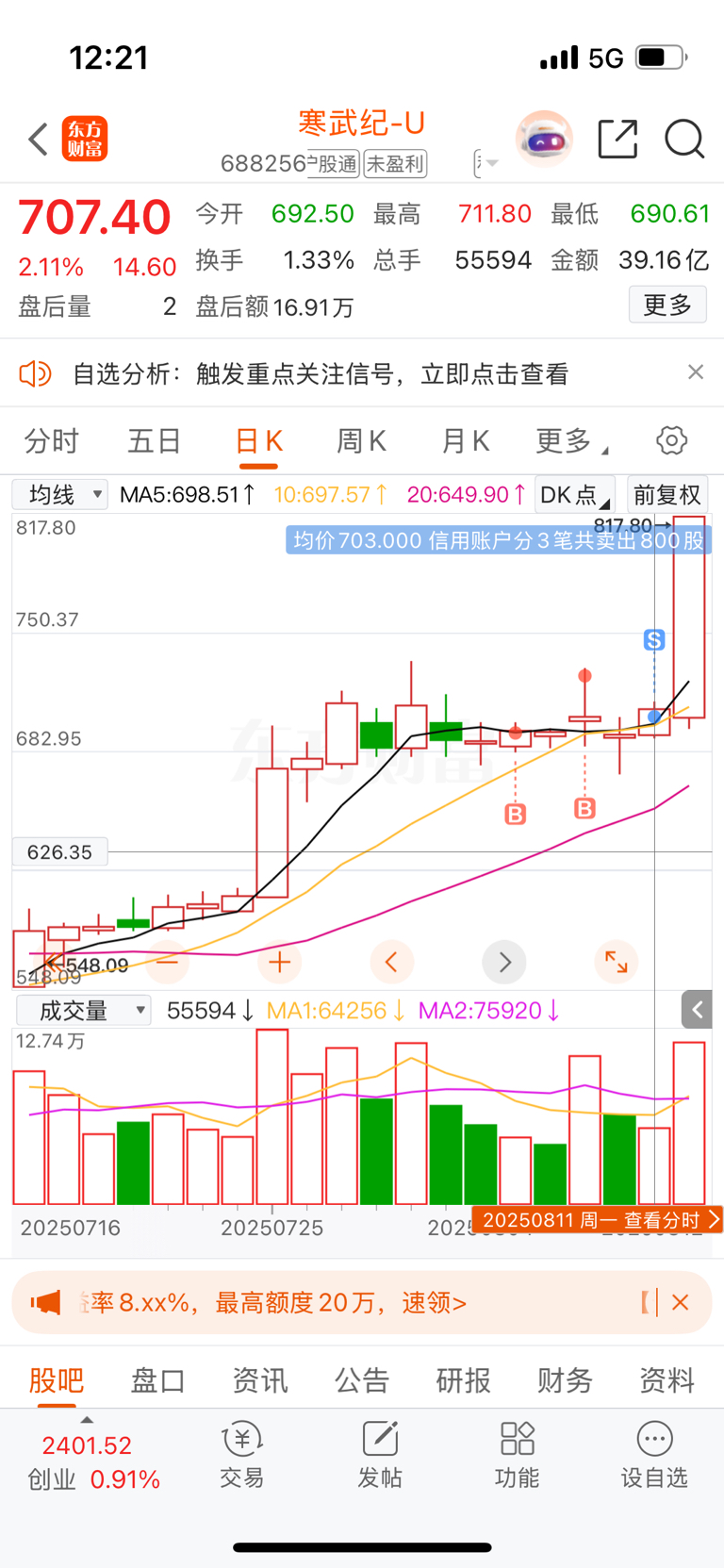Open 20250811 周一 查看分时 link
Image resolution: width=724 pixels, height=1568 pixels.
tap(597, 1219)
